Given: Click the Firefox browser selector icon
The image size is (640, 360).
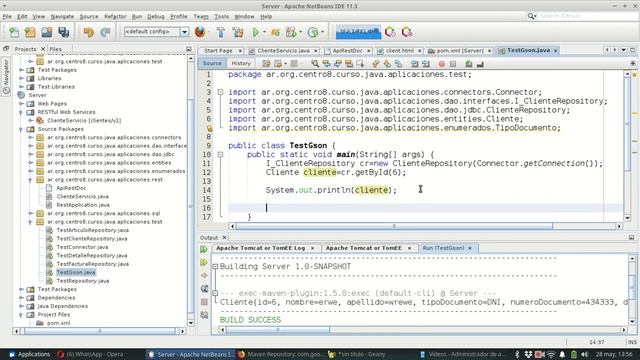Looking at the screenshot, I should (200, 32).
